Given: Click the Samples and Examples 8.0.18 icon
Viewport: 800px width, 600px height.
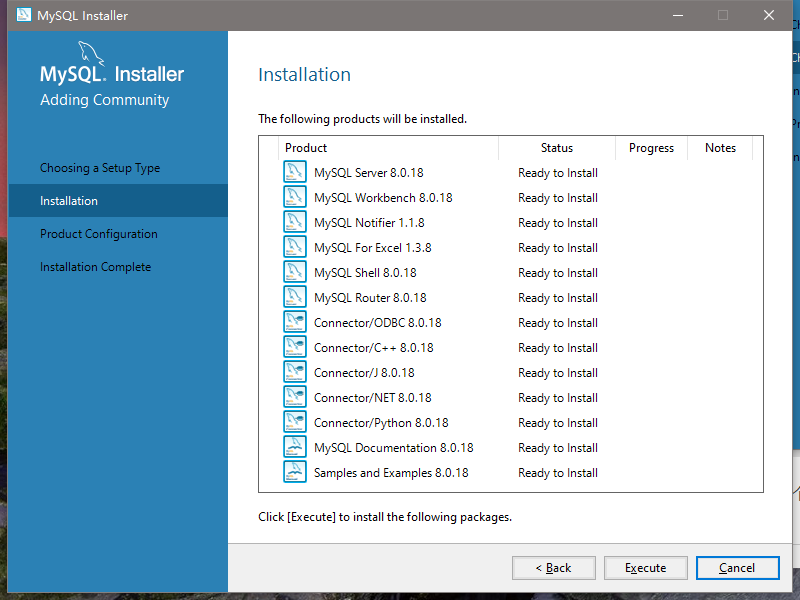Looking at the screenshot, I should [x=295, y=472].
